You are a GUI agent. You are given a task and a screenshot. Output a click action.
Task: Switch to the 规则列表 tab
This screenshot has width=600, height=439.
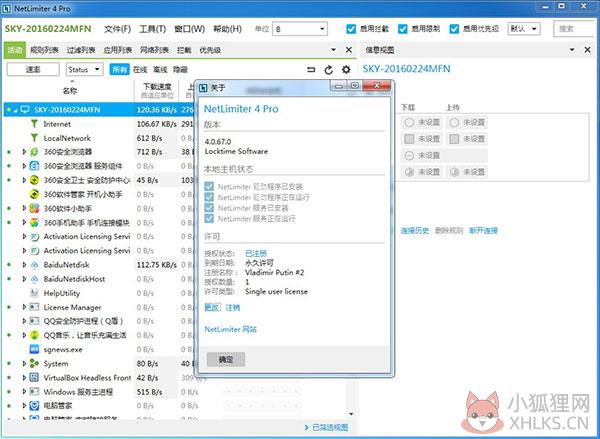tap(44, 50)
